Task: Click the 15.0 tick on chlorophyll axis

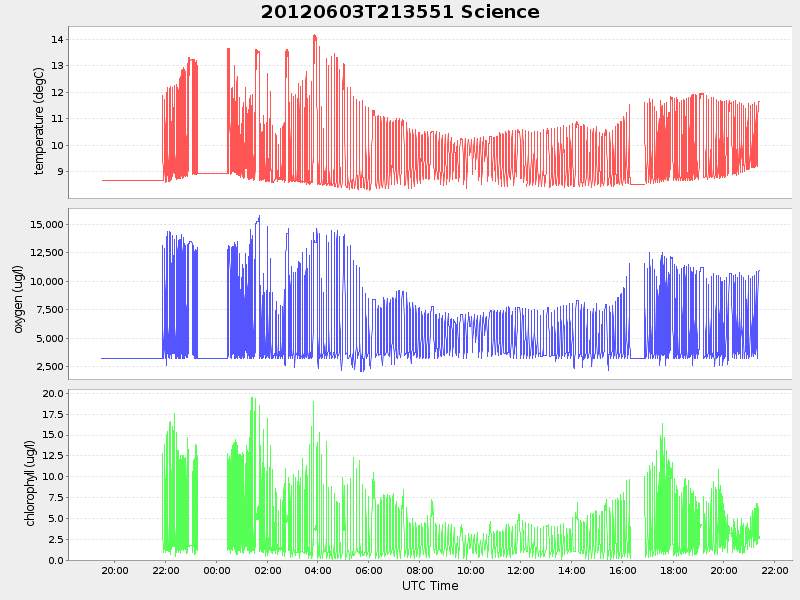Action: (53, 435)
